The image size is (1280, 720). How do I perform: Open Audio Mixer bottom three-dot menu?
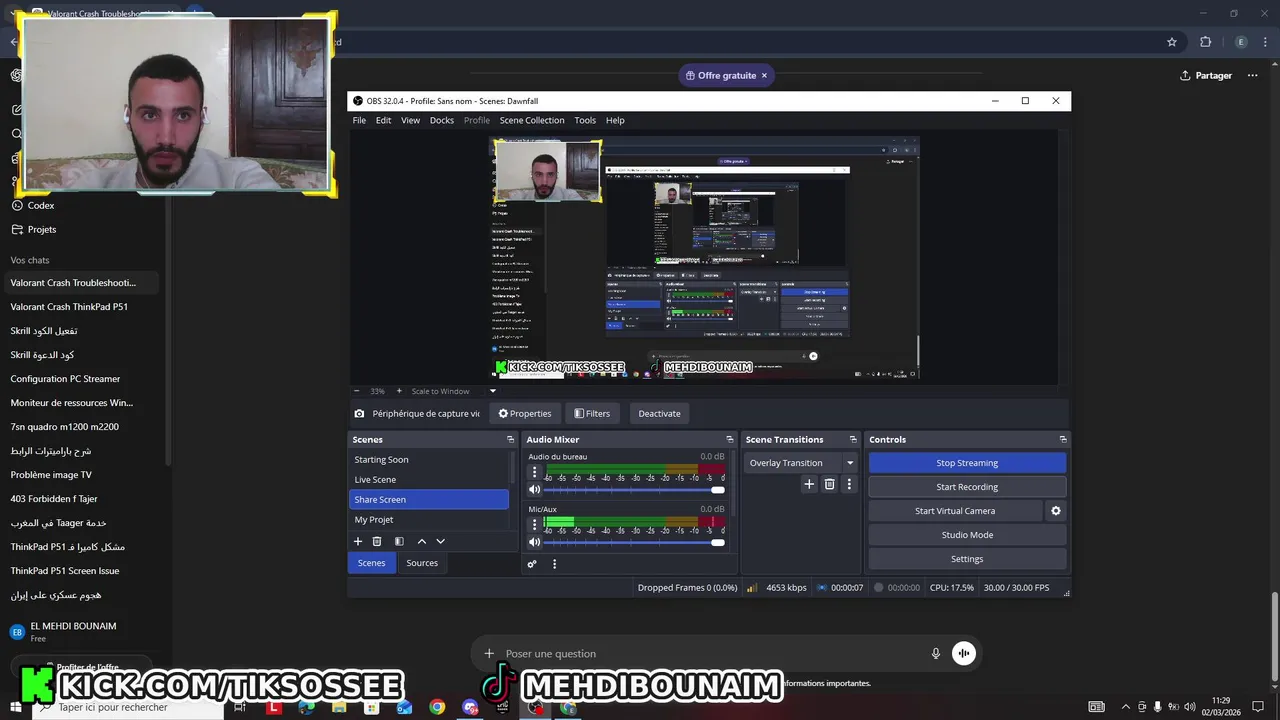554,564
